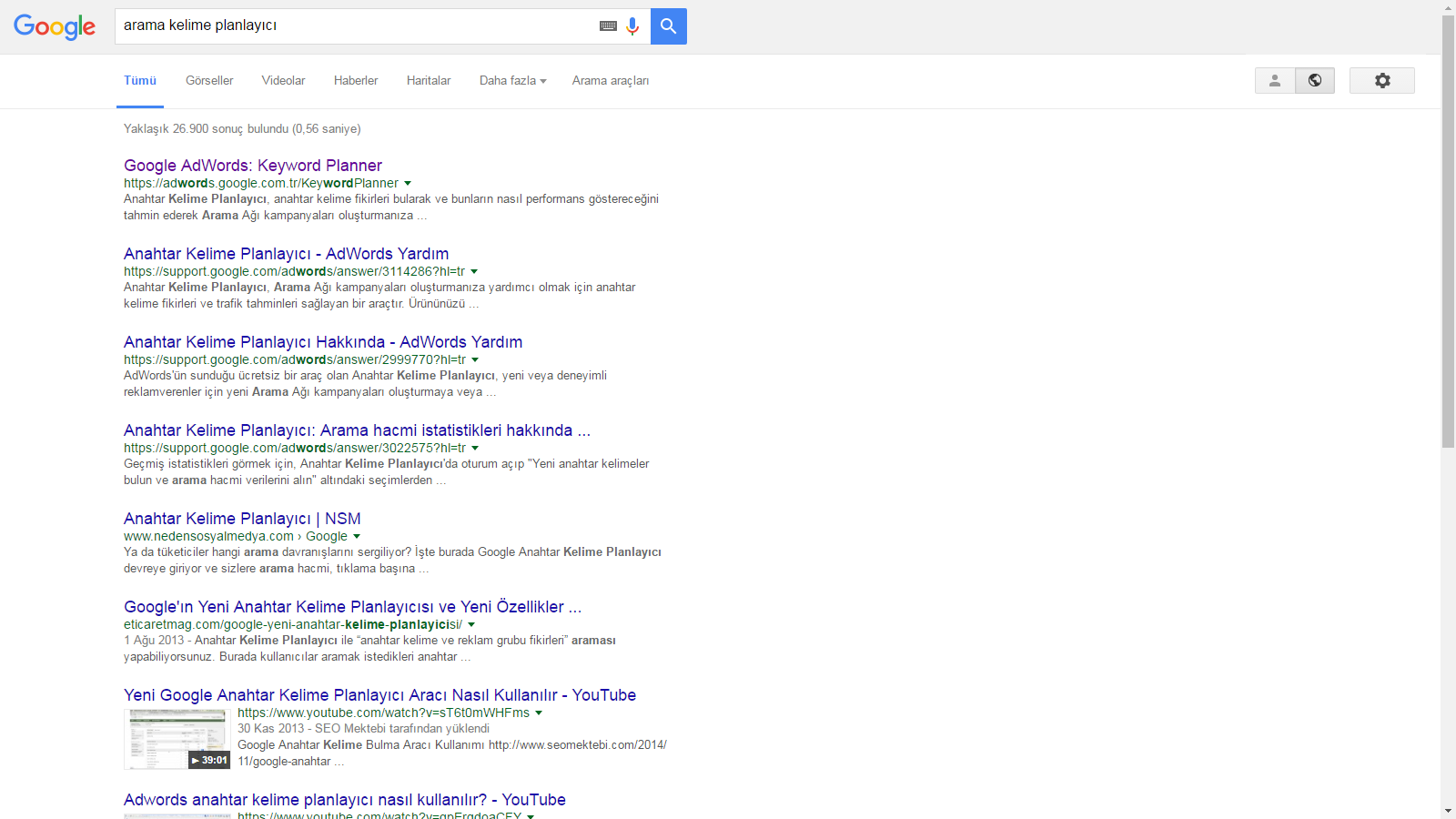The height and width of the screenshot is (819, 1456).
Task: Expand the arrow beside the nedensosyalmedya.com URL
Action: point(357,536)
